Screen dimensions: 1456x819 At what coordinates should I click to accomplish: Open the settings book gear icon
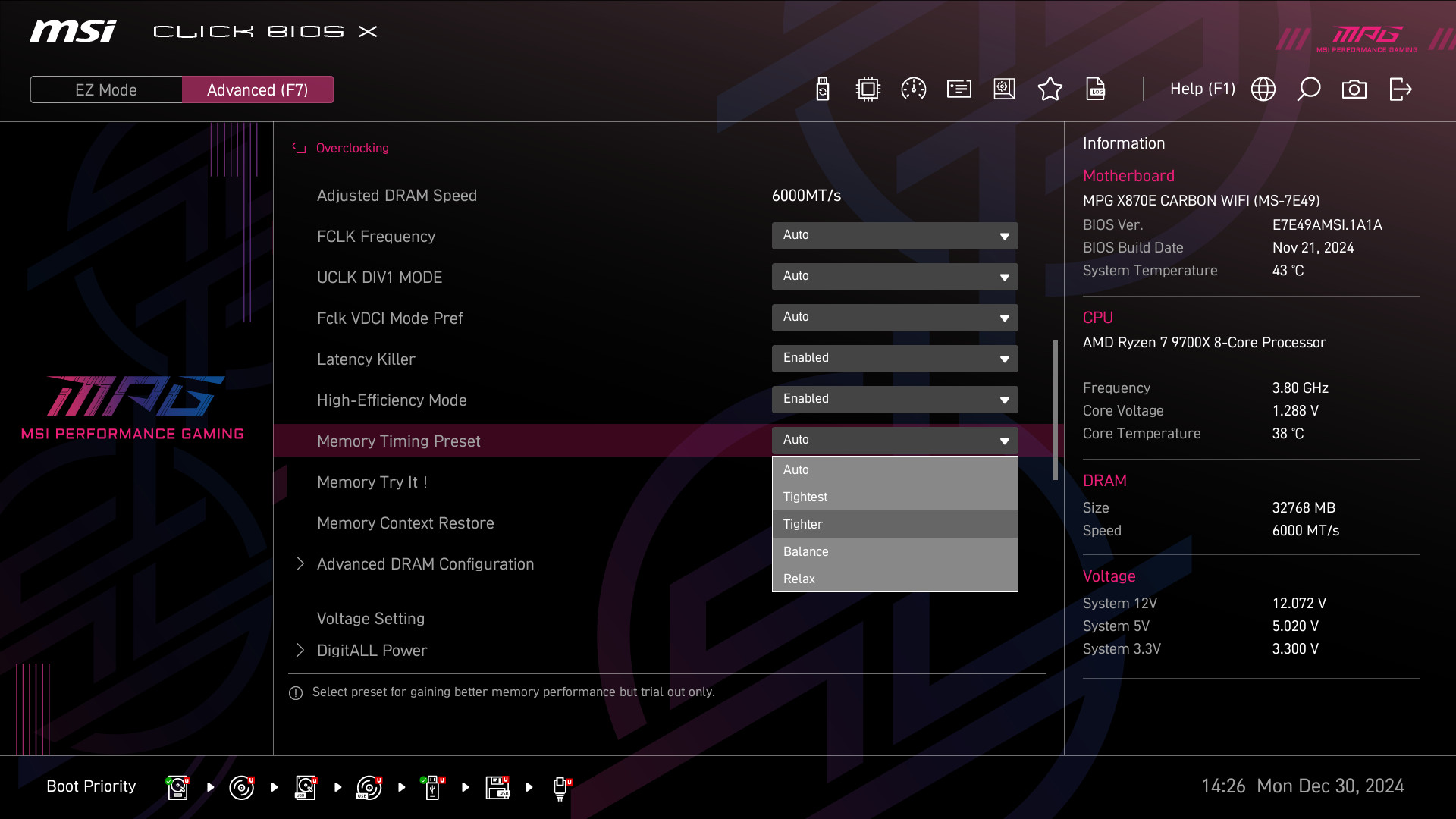tap(1005, 89)
